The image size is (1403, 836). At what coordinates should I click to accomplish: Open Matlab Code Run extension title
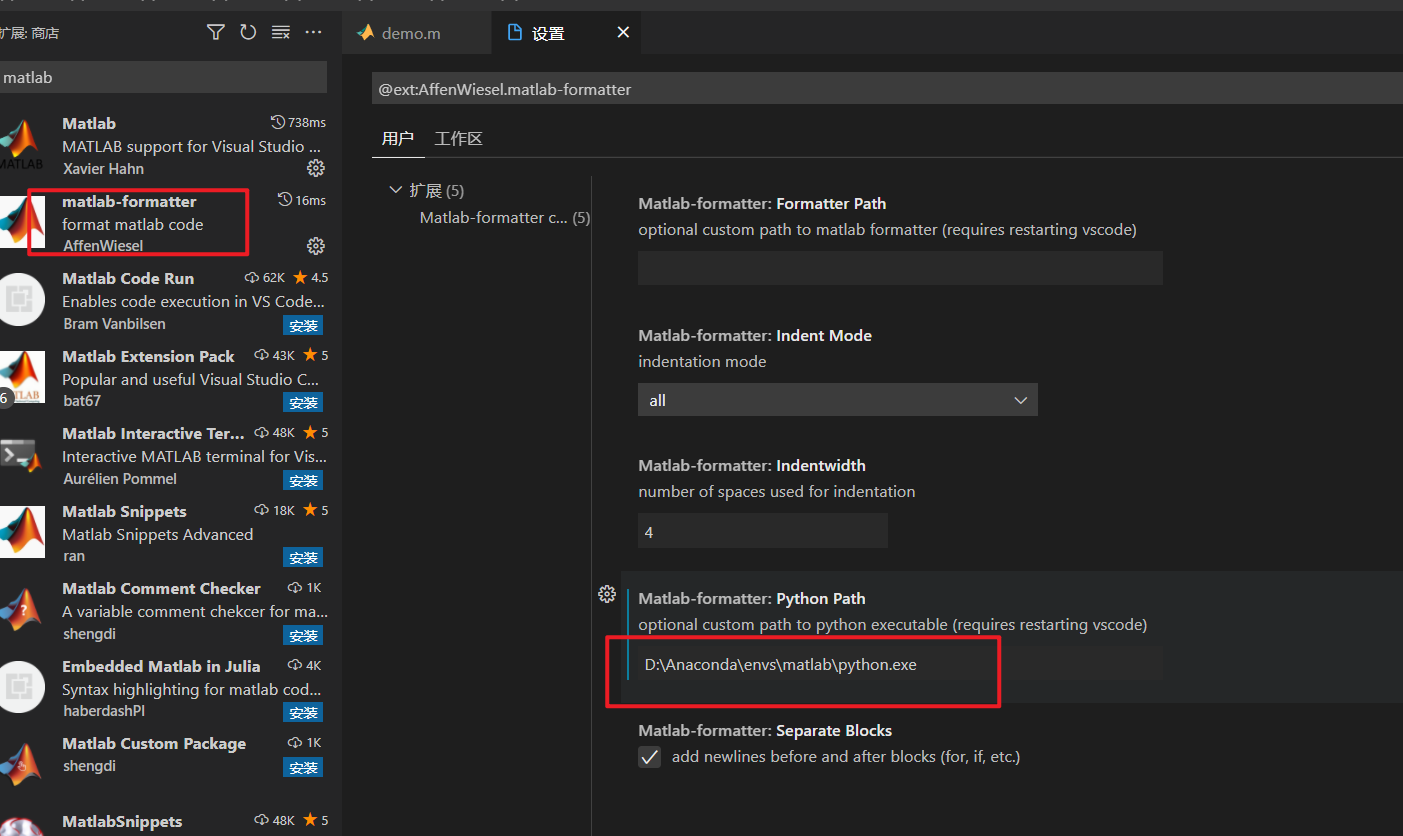tap(128, 278)
